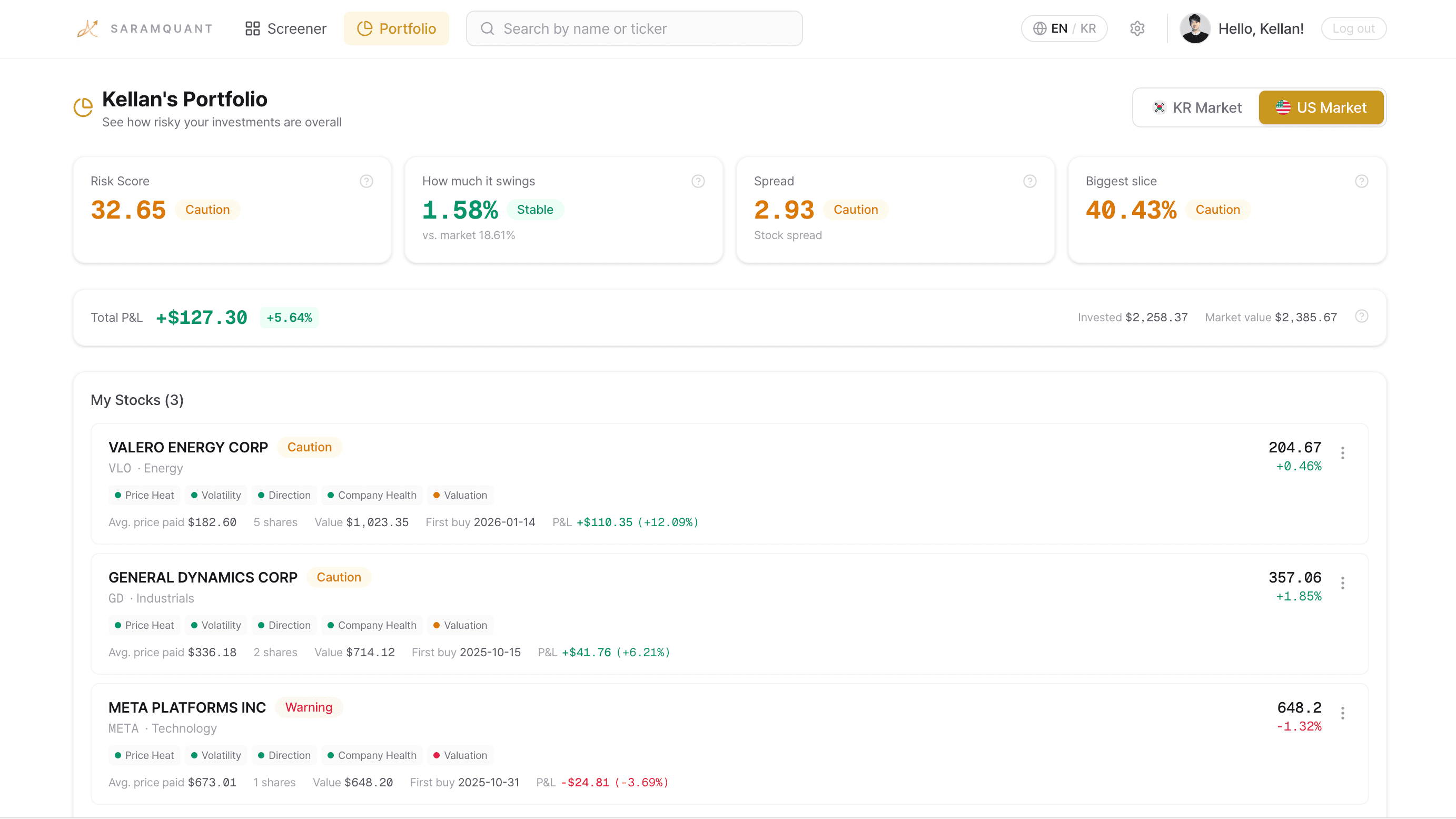Open the Biggest slice info icon
This screenshot has width=1456, height=819.
pyautogui.click(x=1362, y=181)
